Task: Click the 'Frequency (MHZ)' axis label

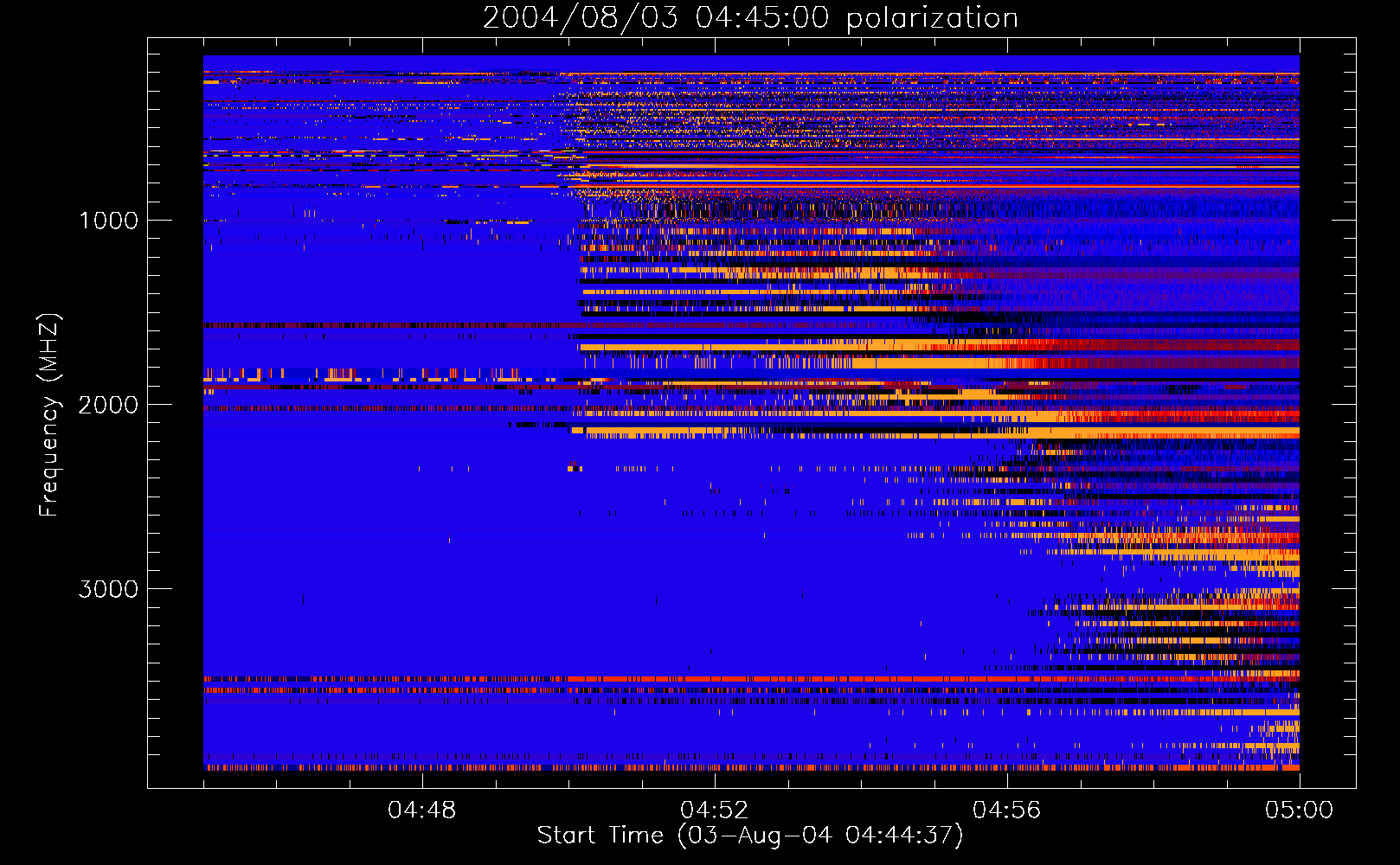Action: [x=49, y=415]
